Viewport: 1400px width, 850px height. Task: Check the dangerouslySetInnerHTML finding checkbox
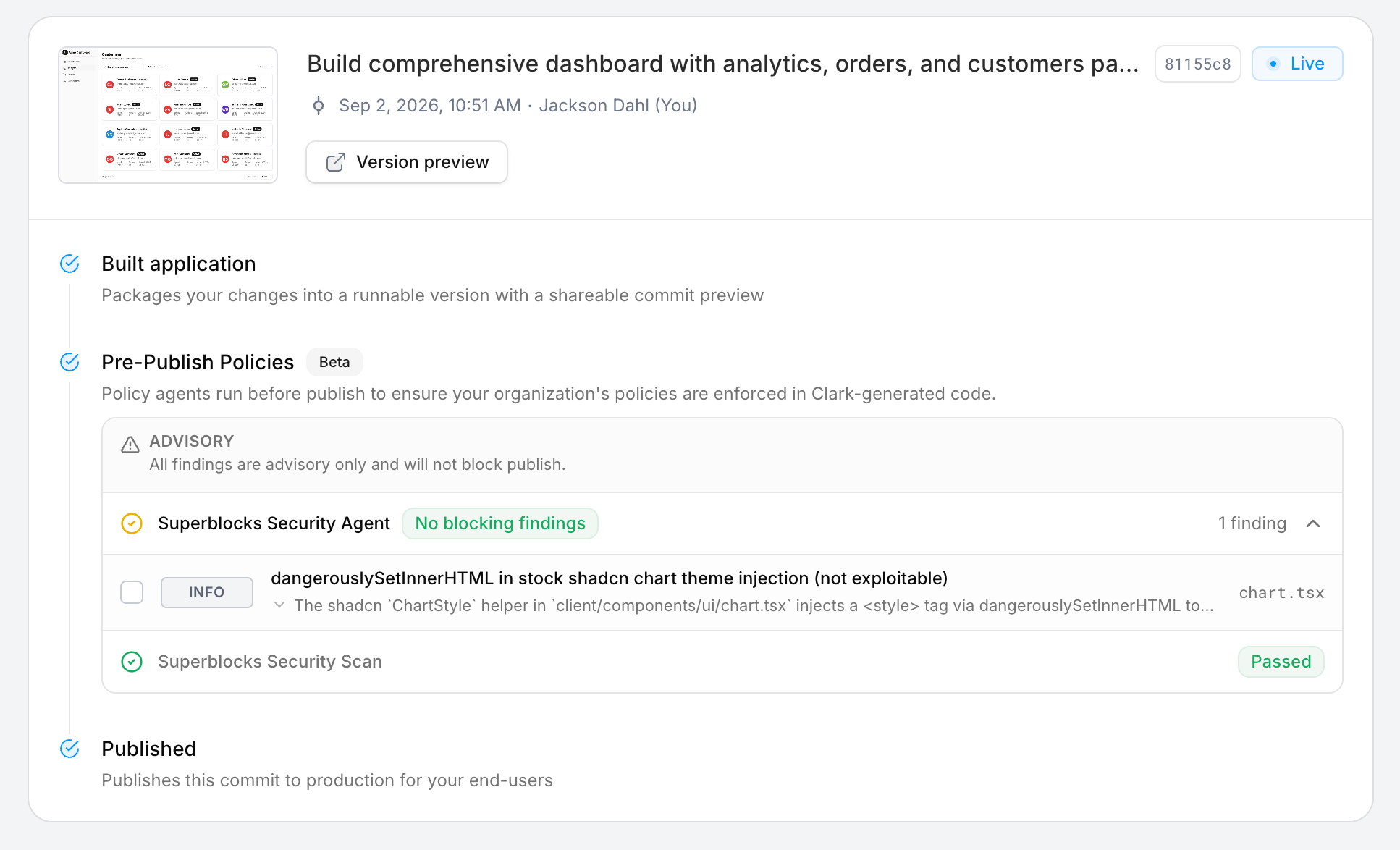132,592
